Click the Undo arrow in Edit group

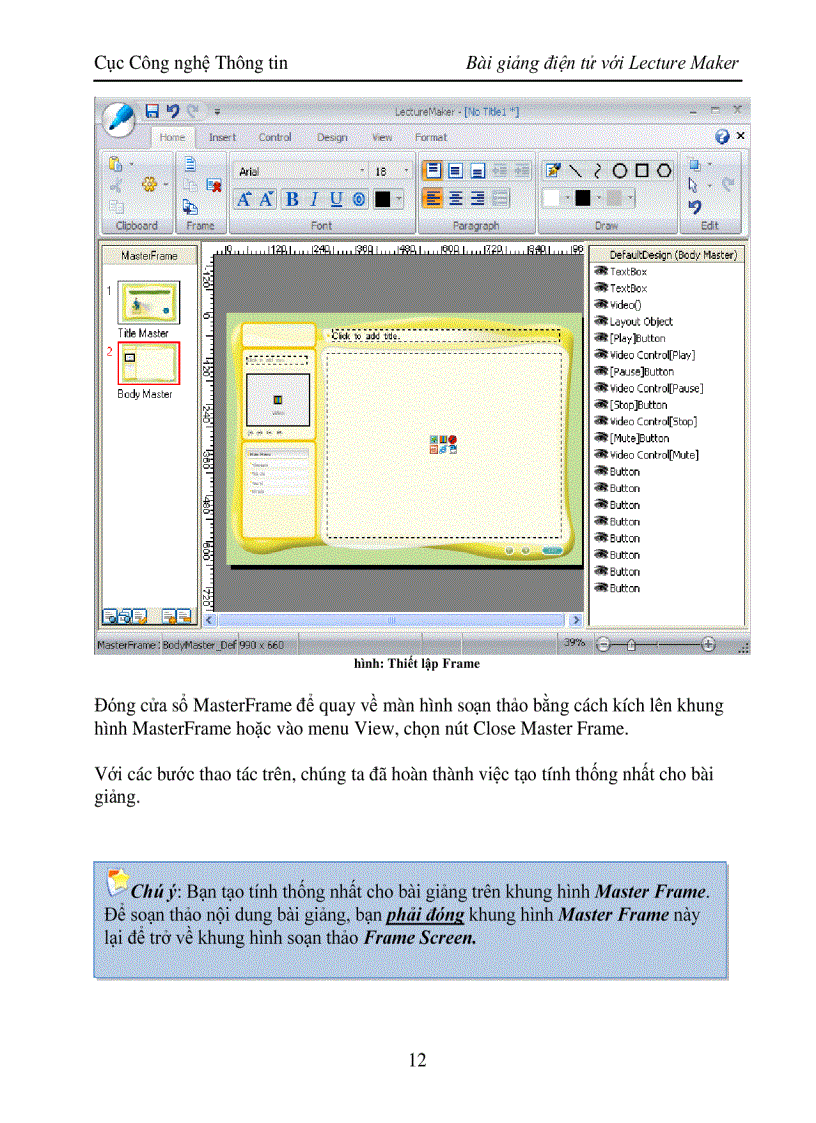[694, 205]
